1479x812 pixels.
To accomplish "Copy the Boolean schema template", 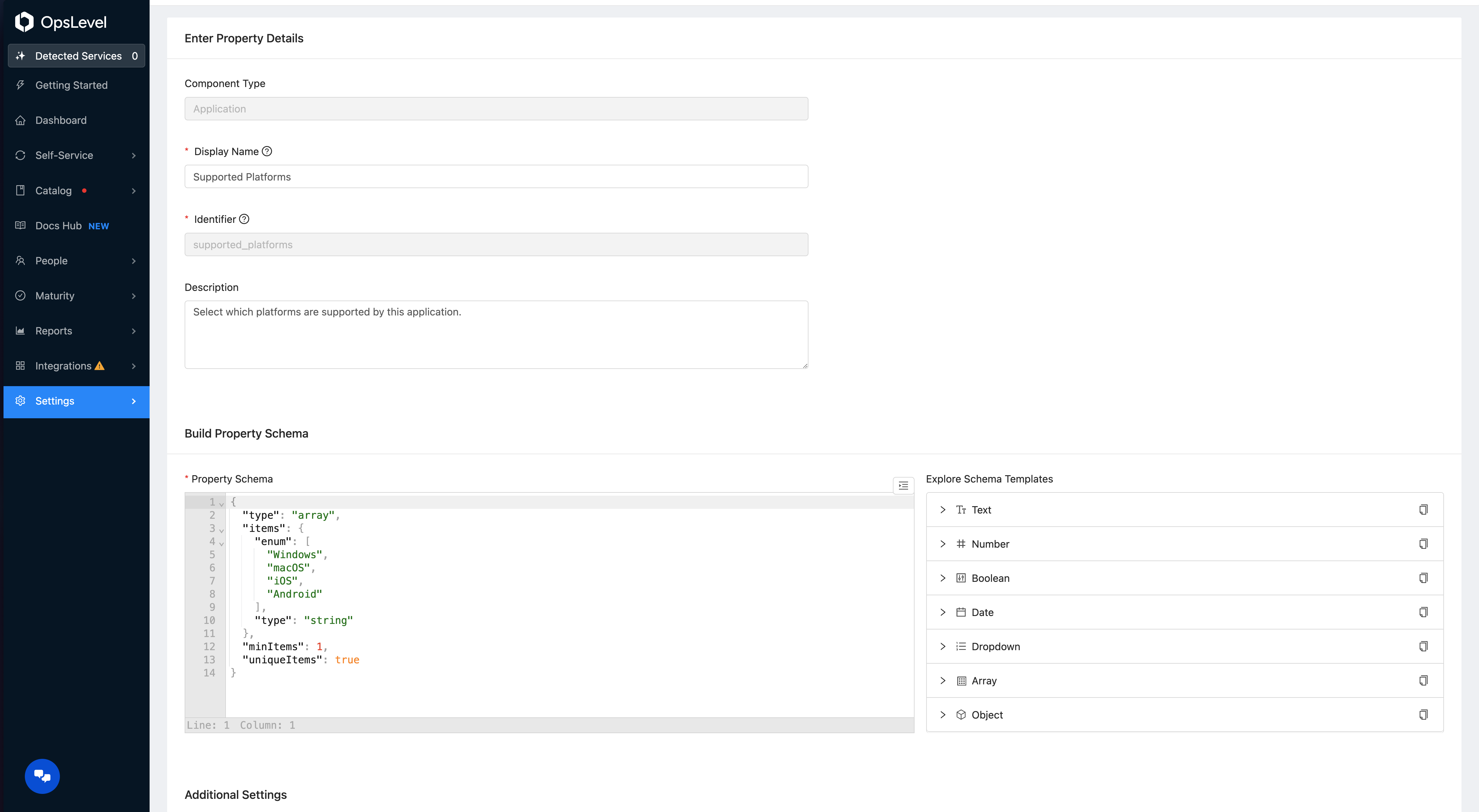I will pos(1423,578).
